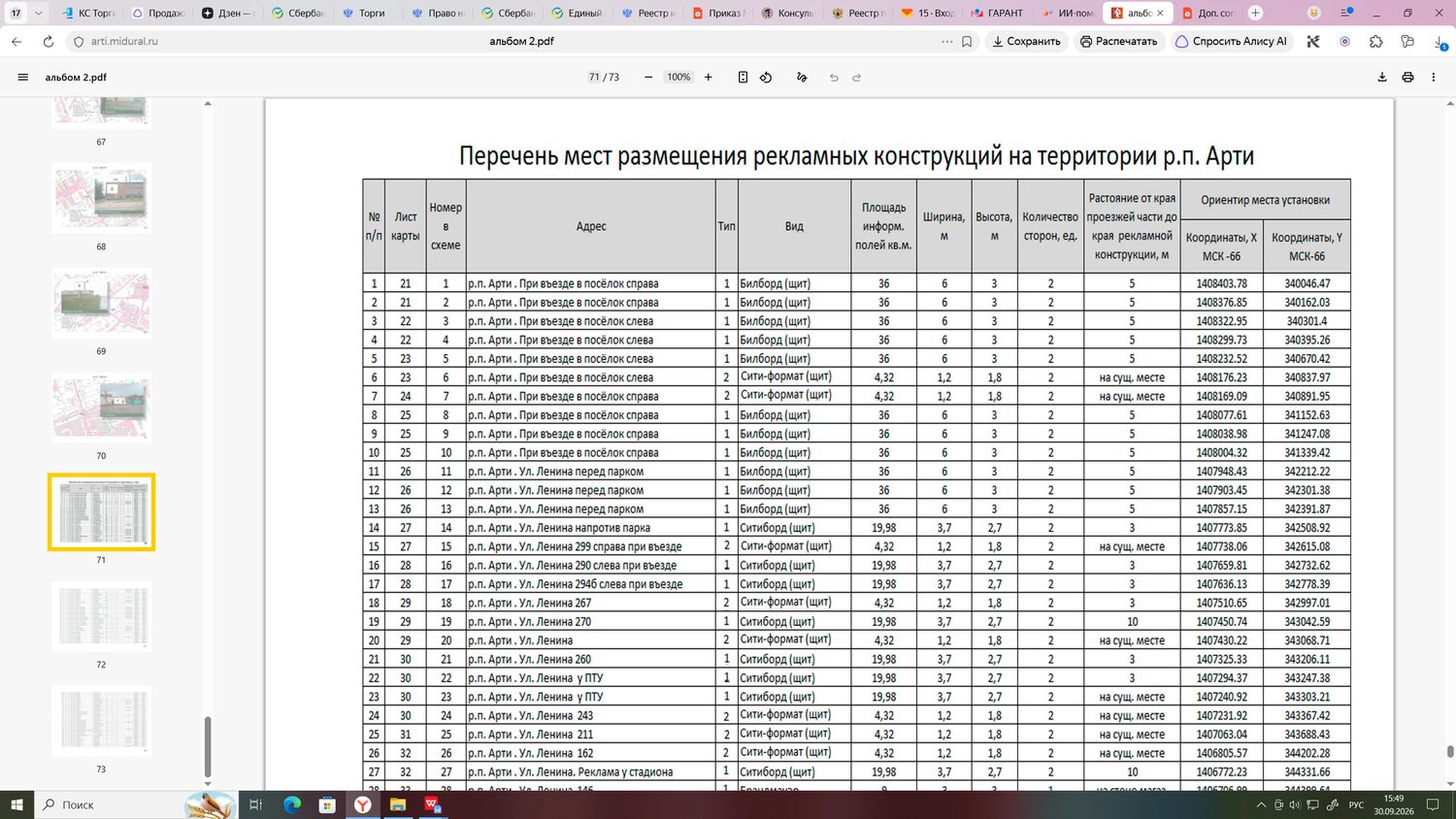Click the arti.midural.ru address bar
The width and height of the screenshot is (1456, 819).
pyautogui.click(x=124, y=42)
